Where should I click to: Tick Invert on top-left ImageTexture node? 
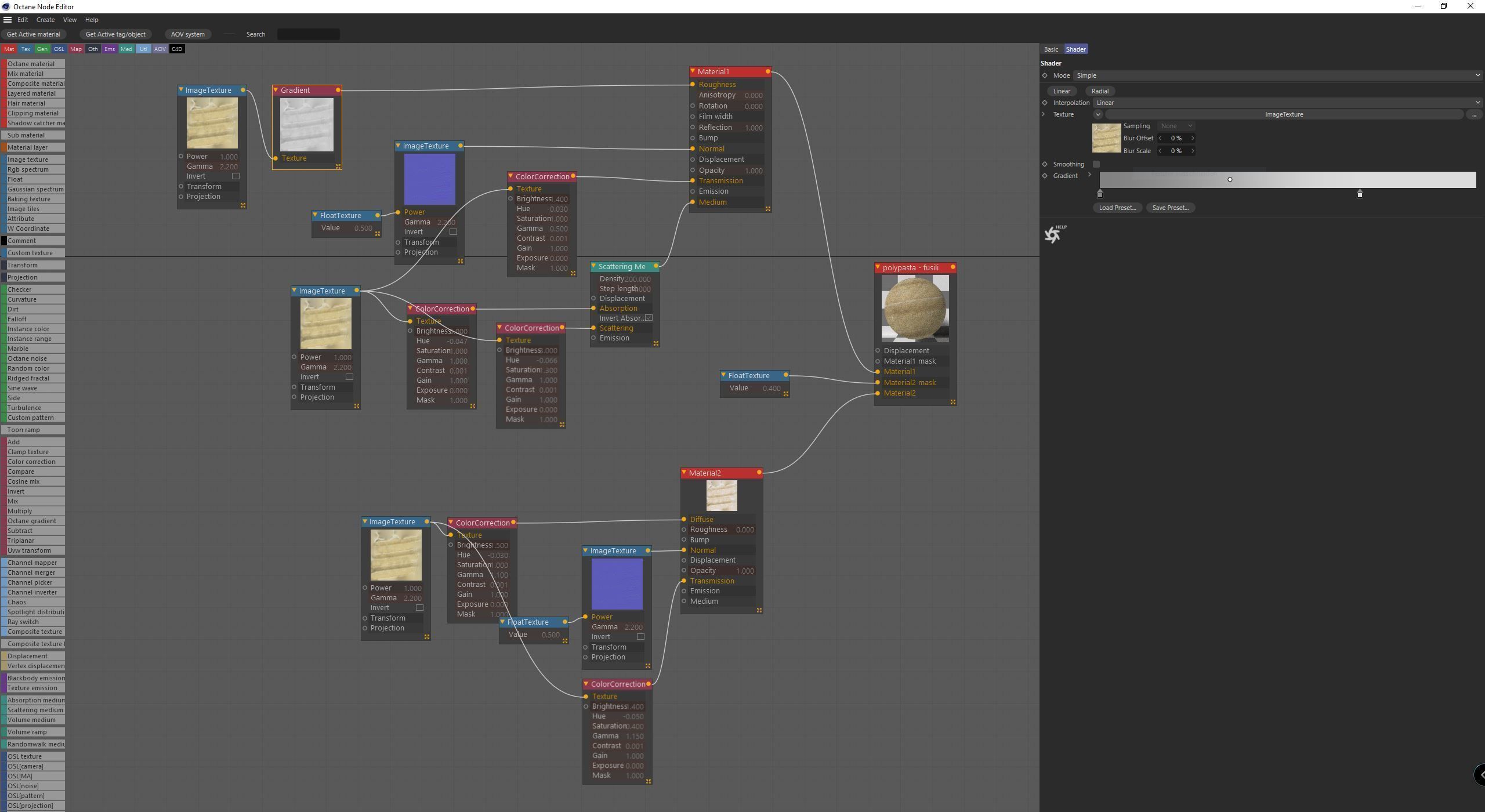coord(236,176)
